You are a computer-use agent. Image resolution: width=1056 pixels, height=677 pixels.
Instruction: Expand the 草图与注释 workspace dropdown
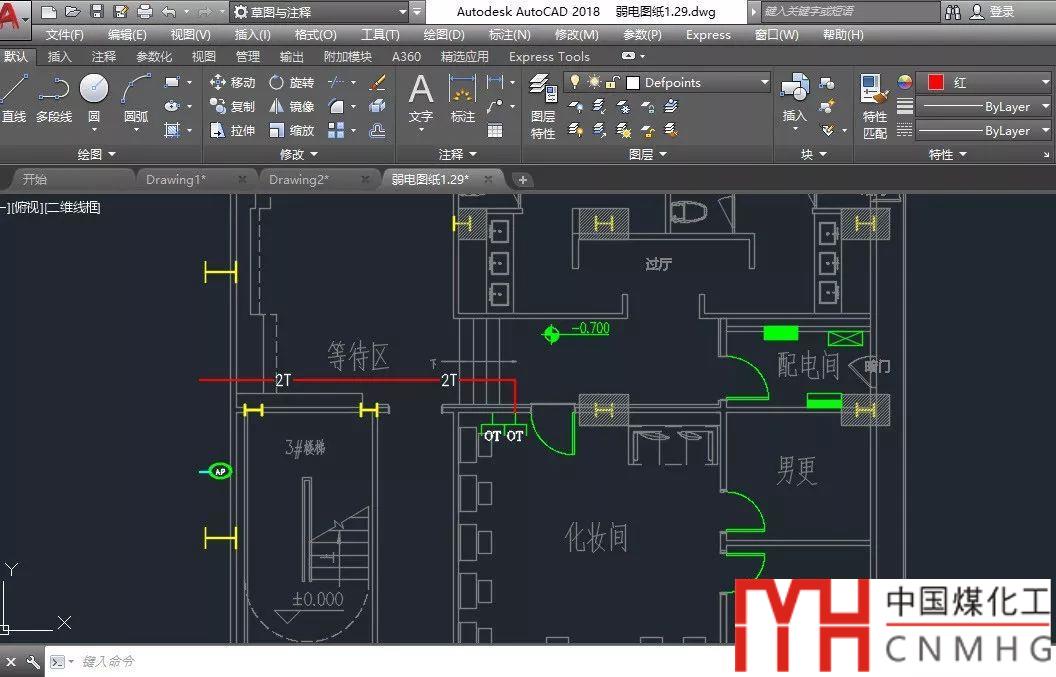[402, 12]
